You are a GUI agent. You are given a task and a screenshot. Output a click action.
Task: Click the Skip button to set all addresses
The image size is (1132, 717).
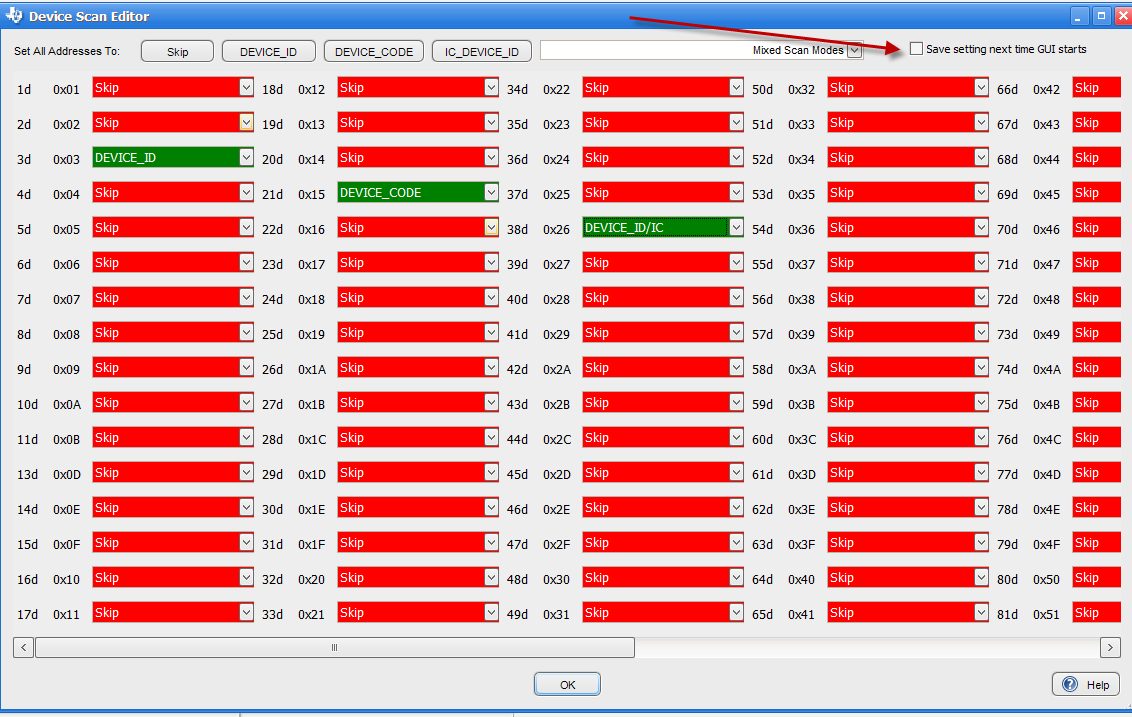177,51
